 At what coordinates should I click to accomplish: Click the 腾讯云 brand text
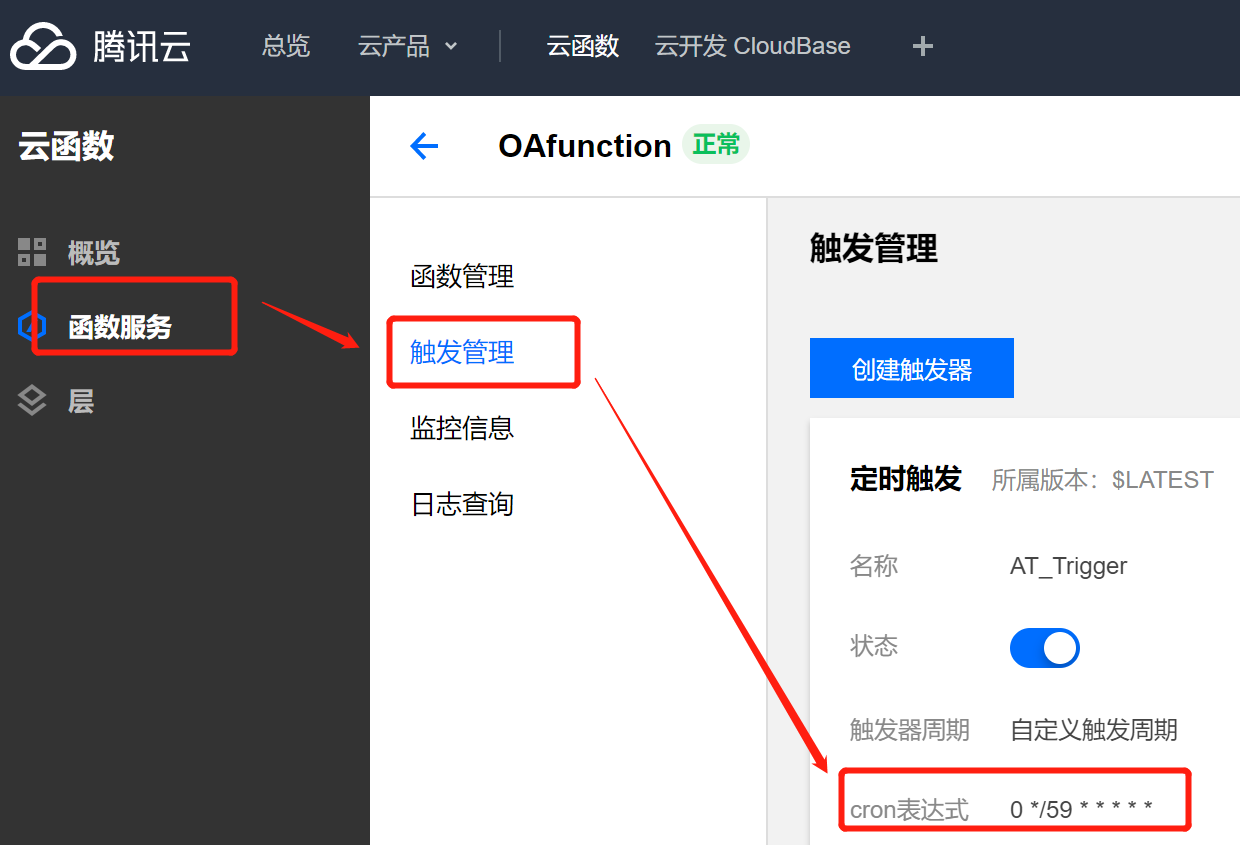pos(141,47)
